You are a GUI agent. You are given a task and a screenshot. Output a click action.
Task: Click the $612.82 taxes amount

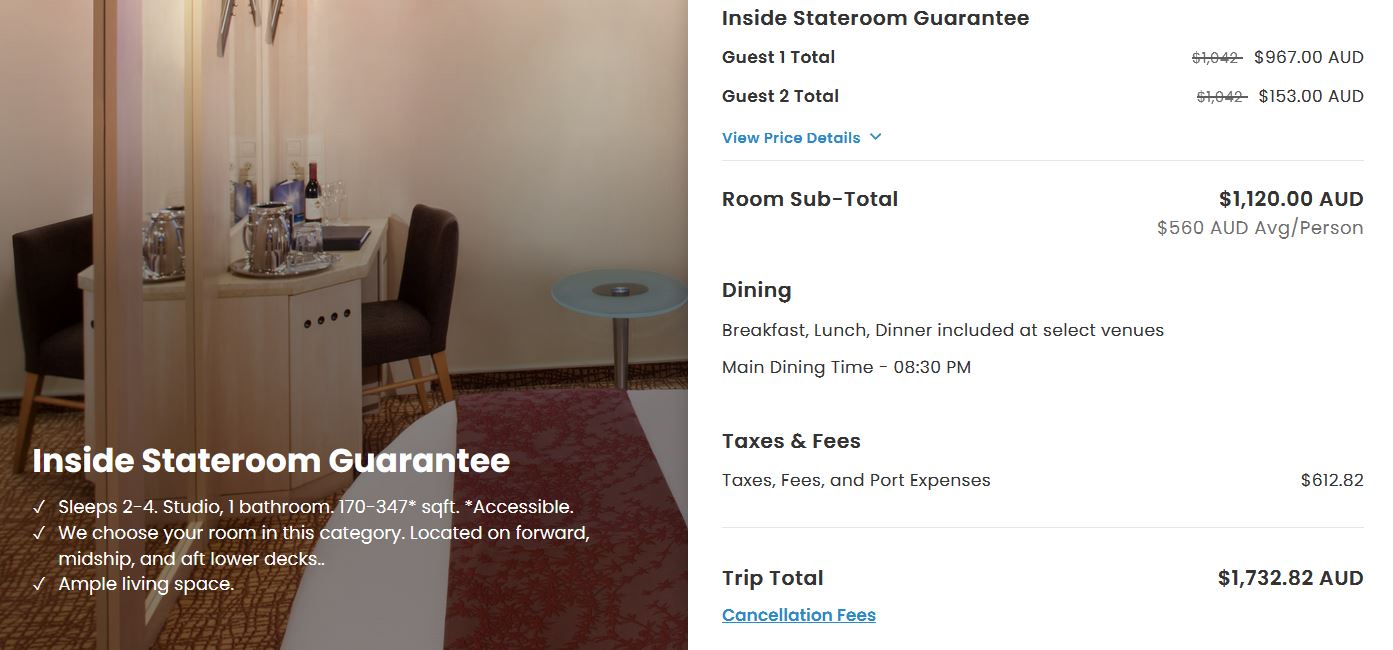coord(1332,480)
